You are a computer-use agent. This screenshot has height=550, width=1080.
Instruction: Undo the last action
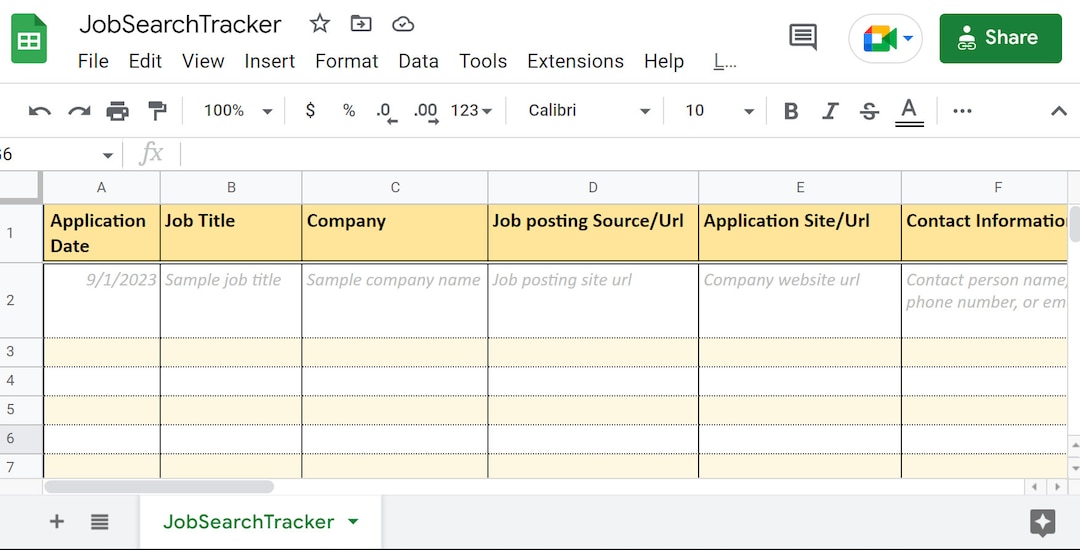pos(40,111)
